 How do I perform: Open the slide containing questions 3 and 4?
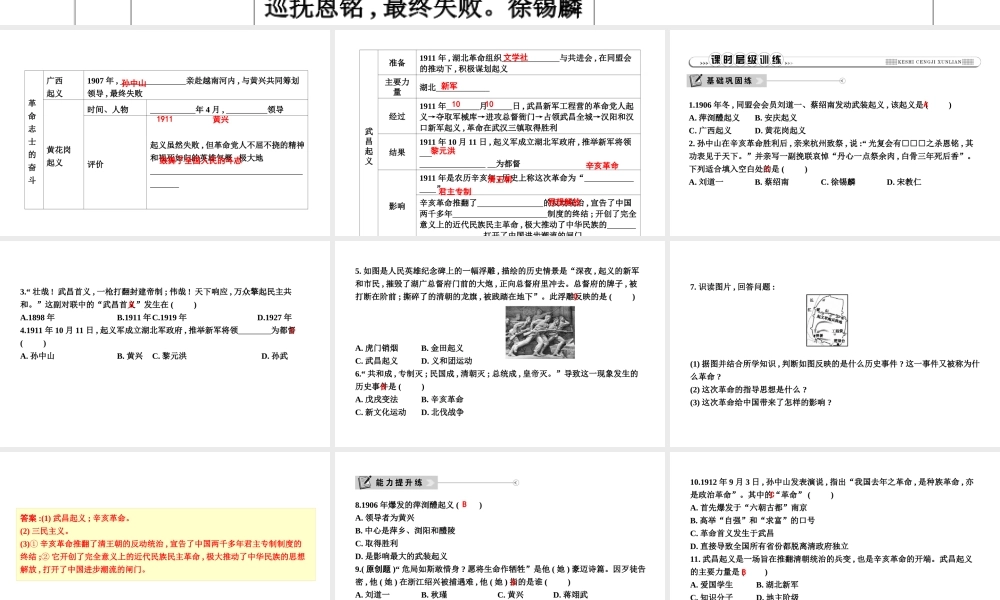[165, 344]
